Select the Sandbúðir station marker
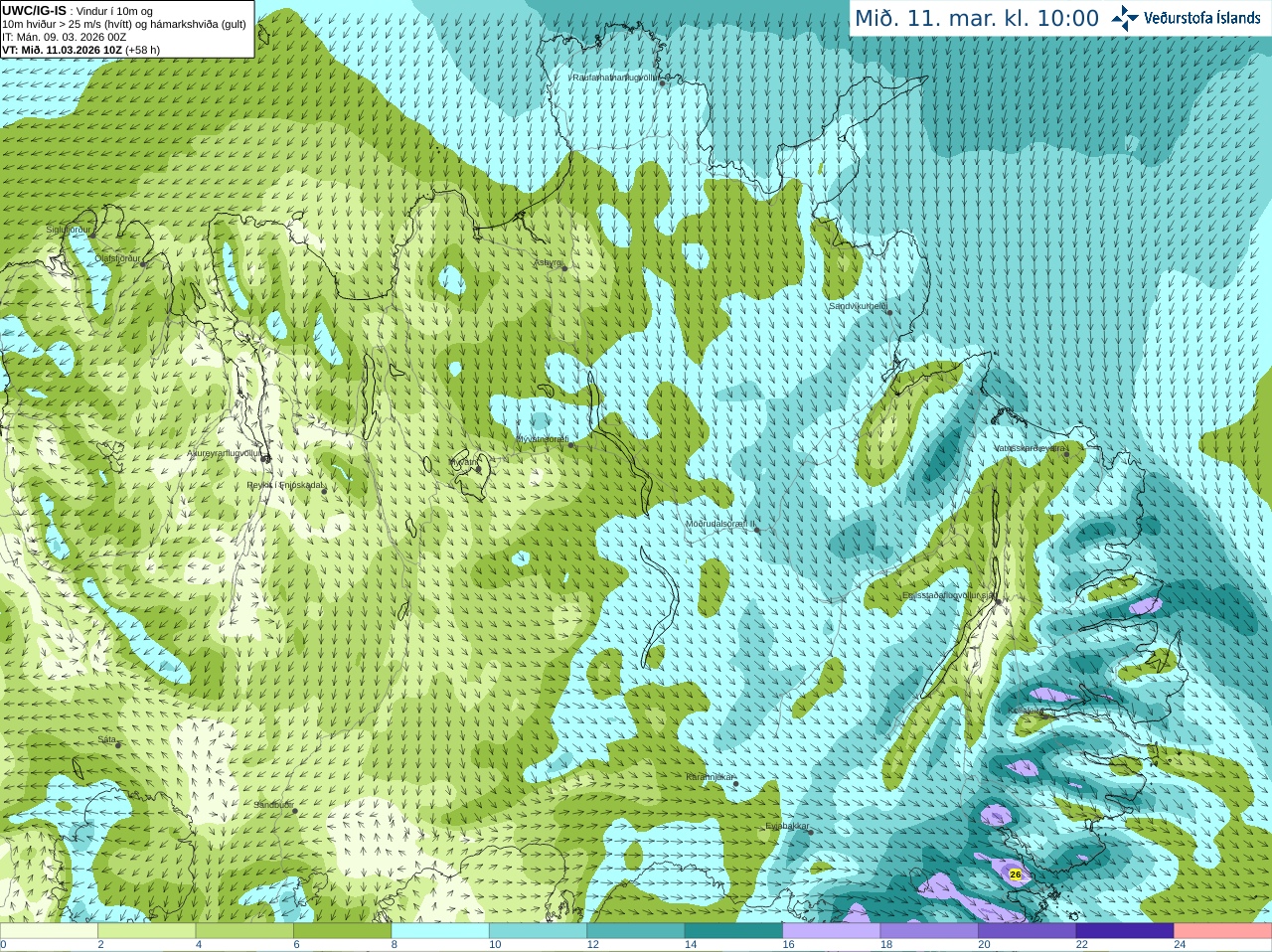Image resolution: width=1272 pixels, height=952 pixels. click(x=294, y=811)
